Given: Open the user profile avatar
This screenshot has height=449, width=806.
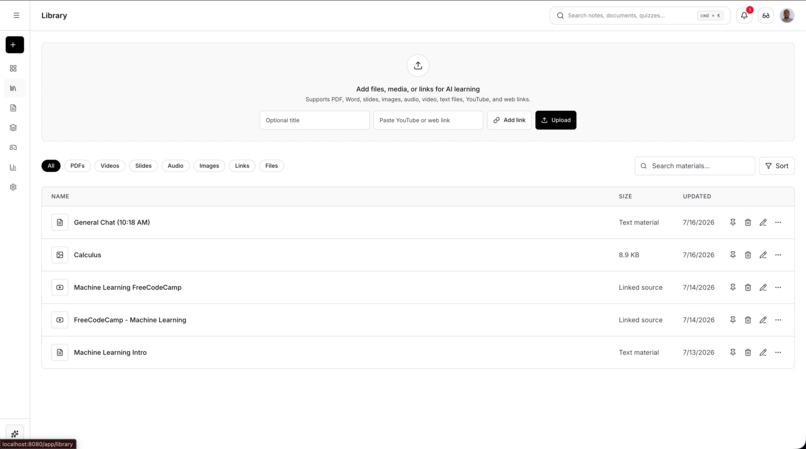Looking at the screenshot, I should tap(787, 15).
